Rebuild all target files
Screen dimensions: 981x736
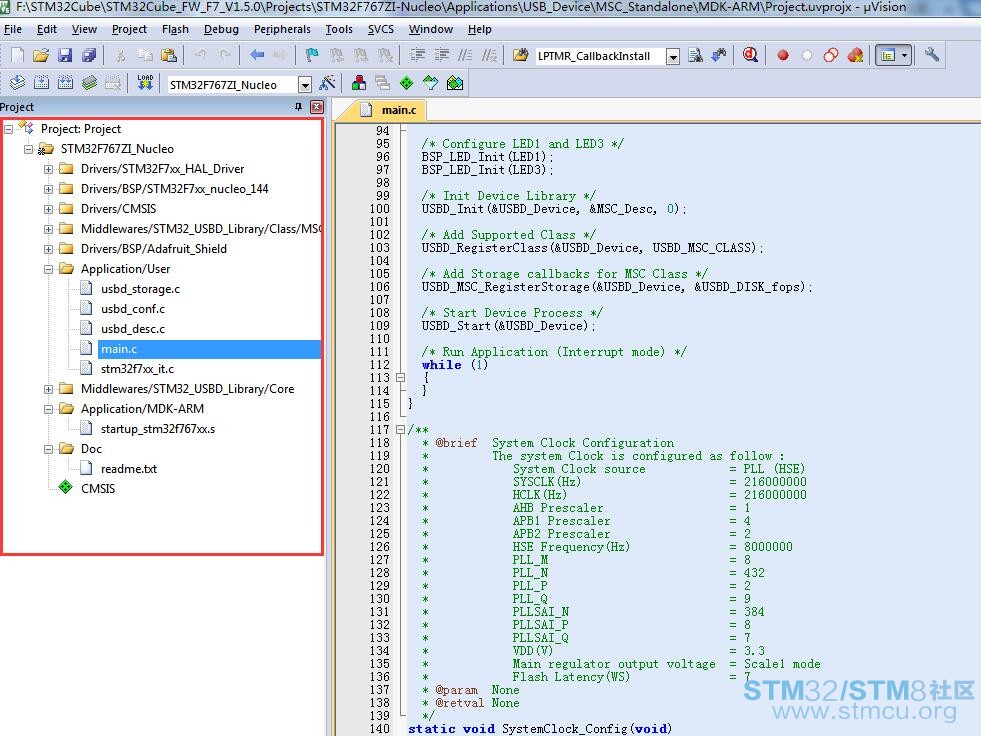click(65, 83)
